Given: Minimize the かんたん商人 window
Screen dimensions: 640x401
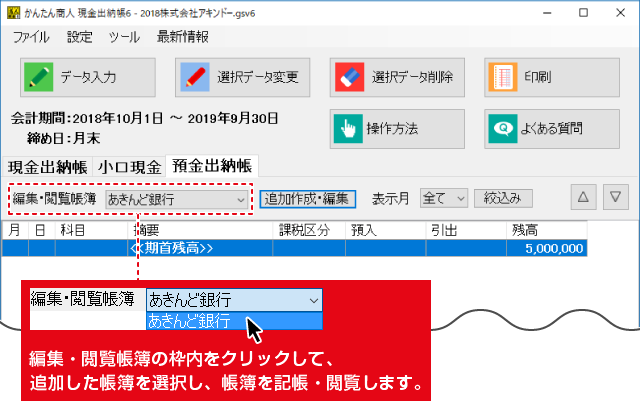Looking at the screenshot, I should pyautogui.click(x=547, y=13).
